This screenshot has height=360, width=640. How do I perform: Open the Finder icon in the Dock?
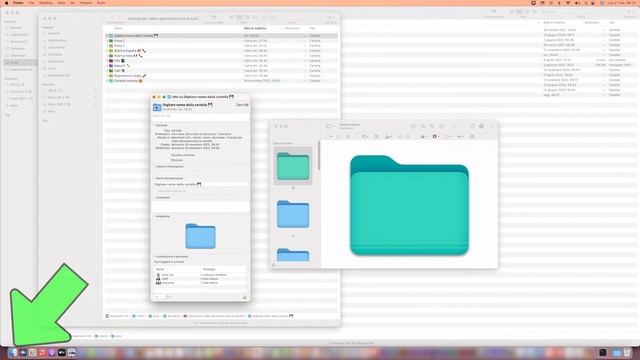(x=13, y=352)
